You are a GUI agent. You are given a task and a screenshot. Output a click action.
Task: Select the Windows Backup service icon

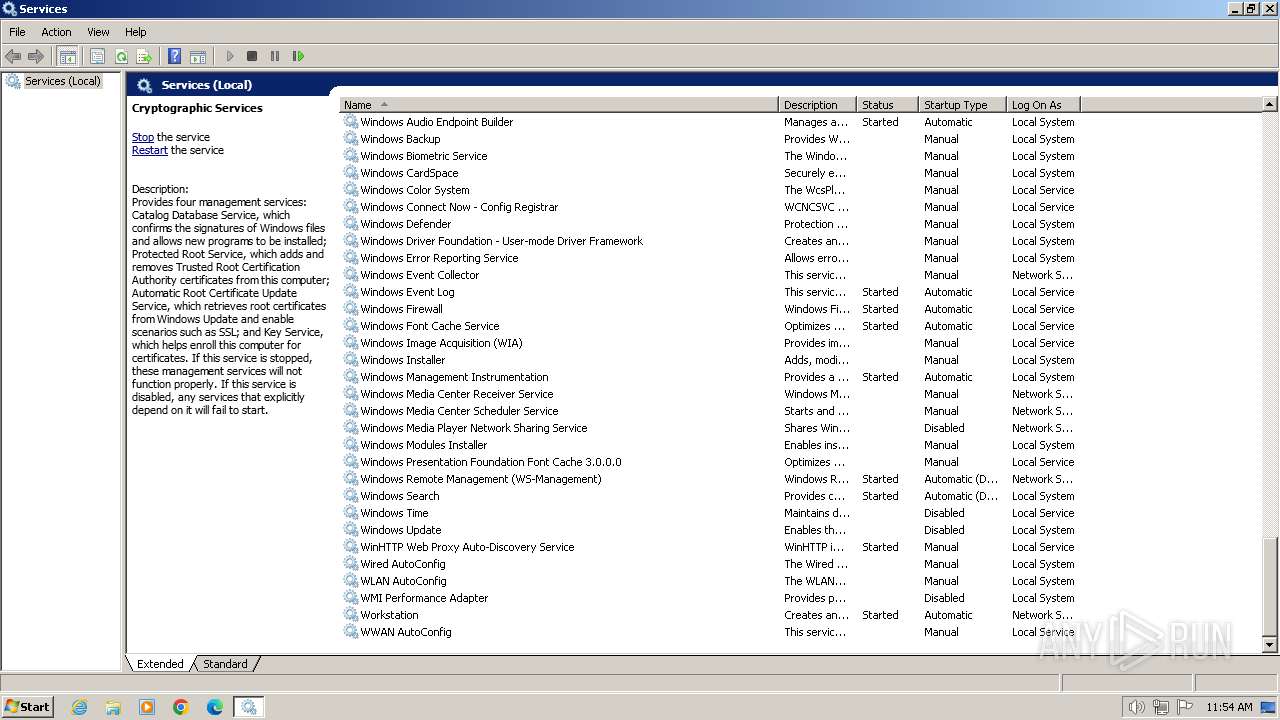(x=351, y=139)
